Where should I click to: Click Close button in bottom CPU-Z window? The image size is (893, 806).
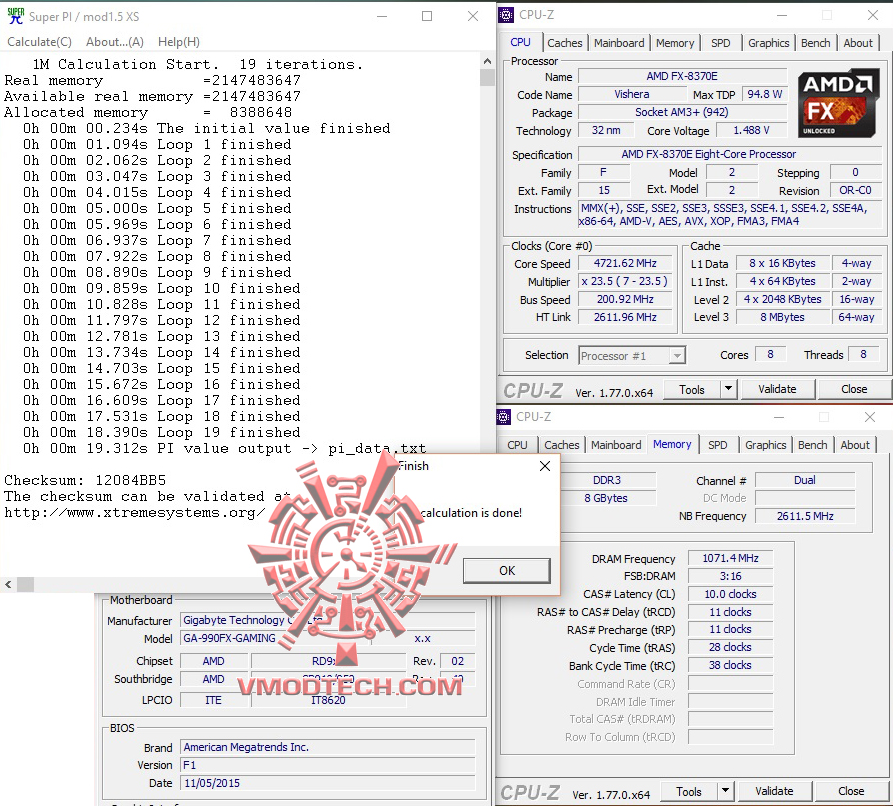(851, 791)
